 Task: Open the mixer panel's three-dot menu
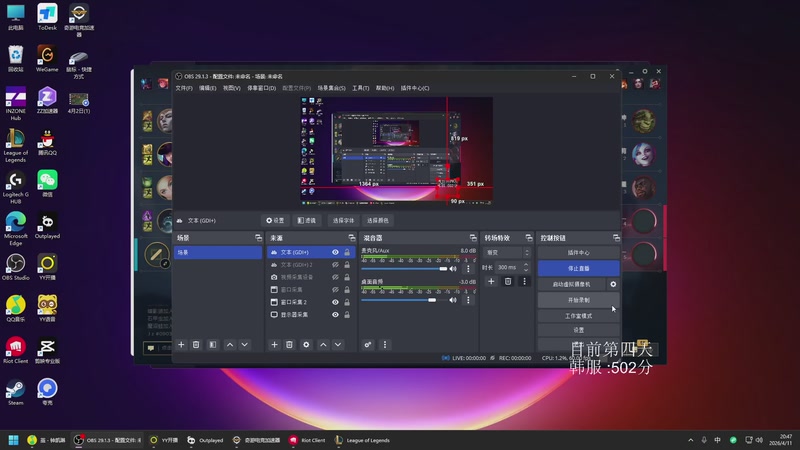click(x=385, y=345)
